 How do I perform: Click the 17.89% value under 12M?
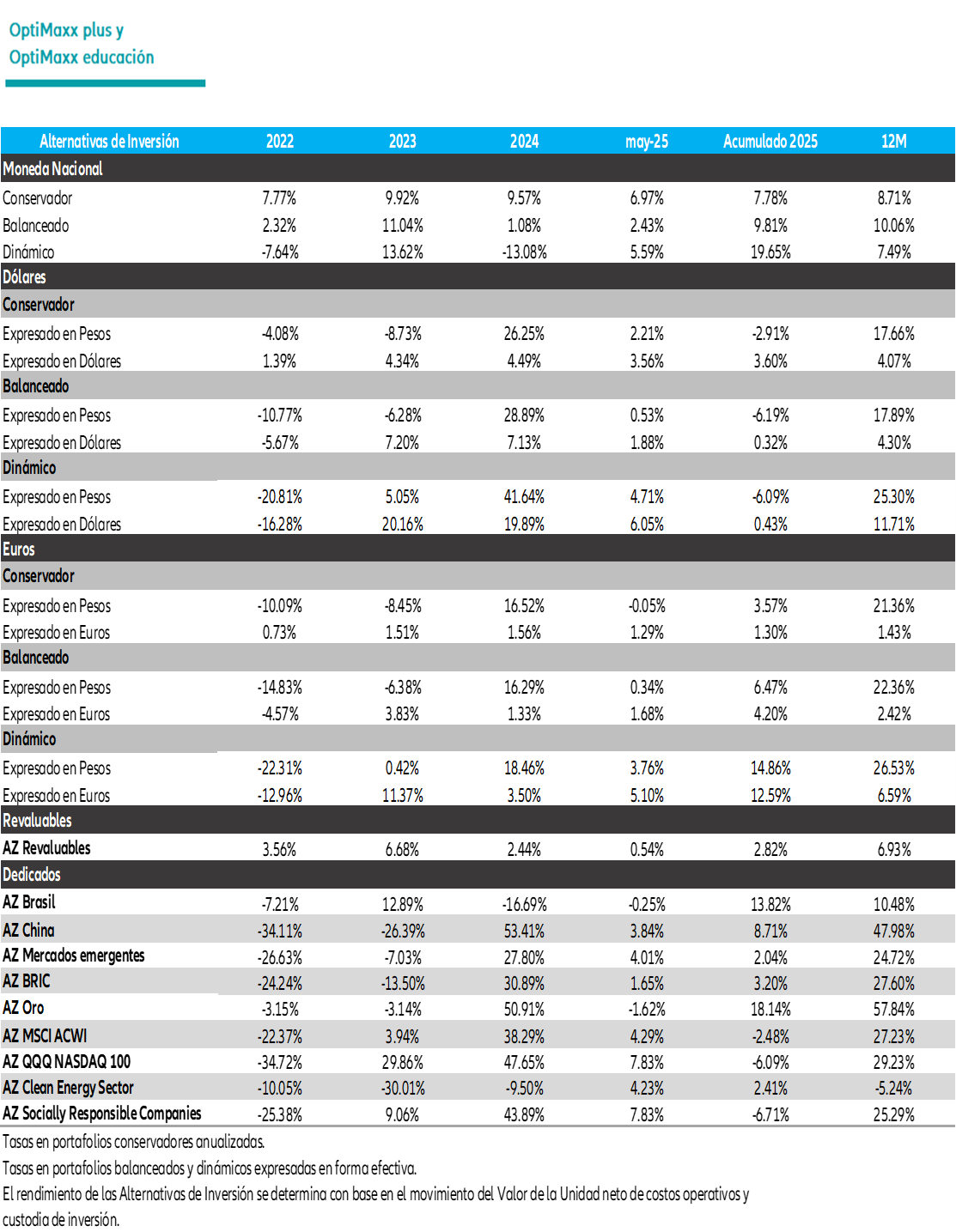tap(894, 416)
